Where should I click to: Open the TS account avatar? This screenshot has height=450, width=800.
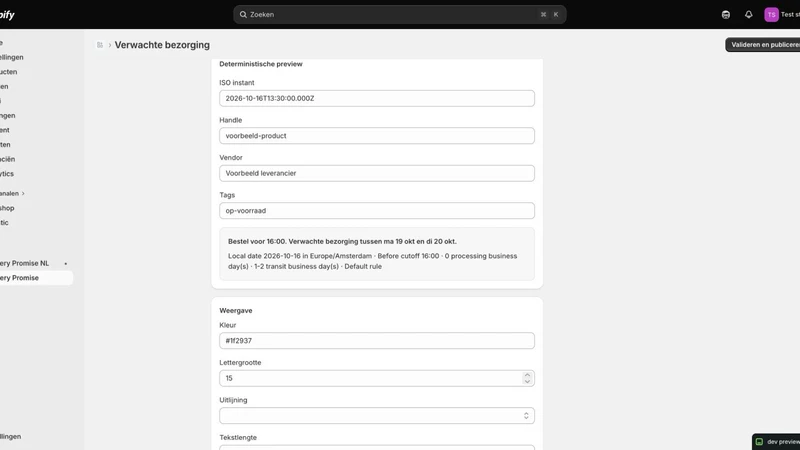771,14
